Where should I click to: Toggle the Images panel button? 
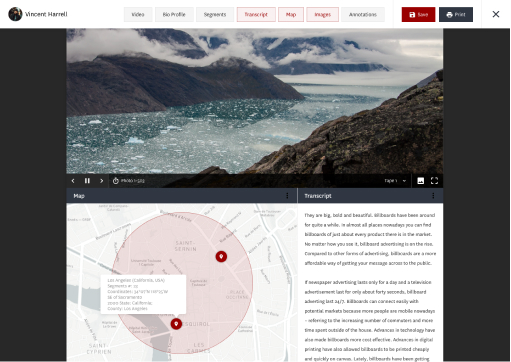(x=322, y=14)
